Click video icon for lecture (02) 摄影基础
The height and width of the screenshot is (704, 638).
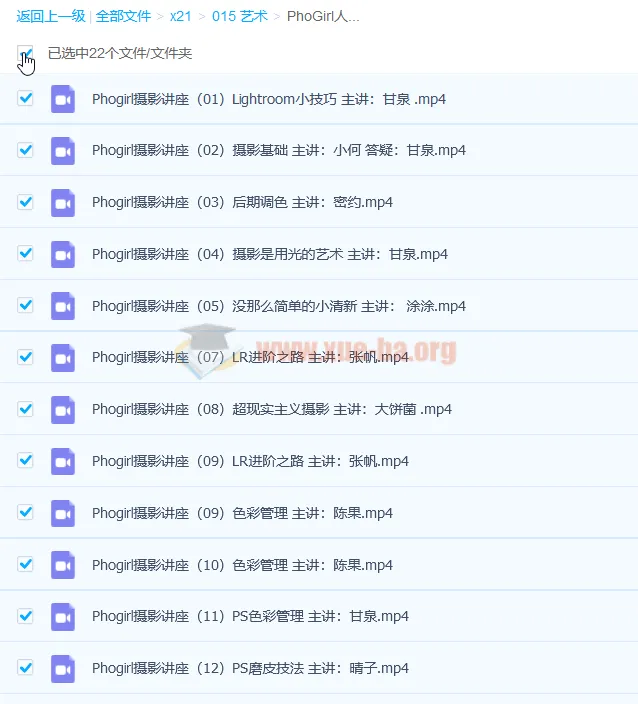[x=63, y=151]
